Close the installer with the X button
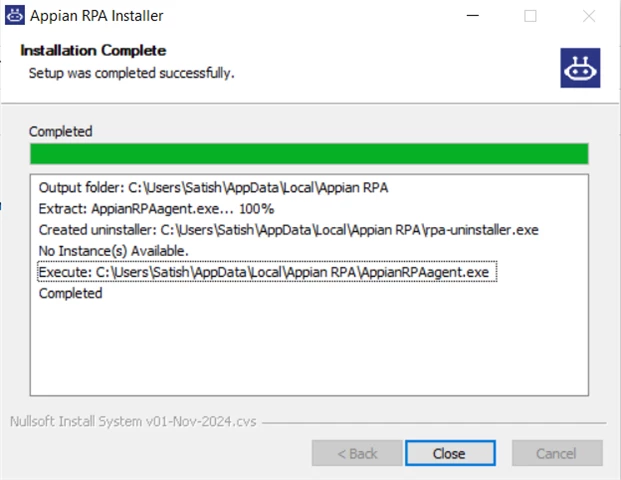This screenshot has height=480, width=621. click(589, 16)
